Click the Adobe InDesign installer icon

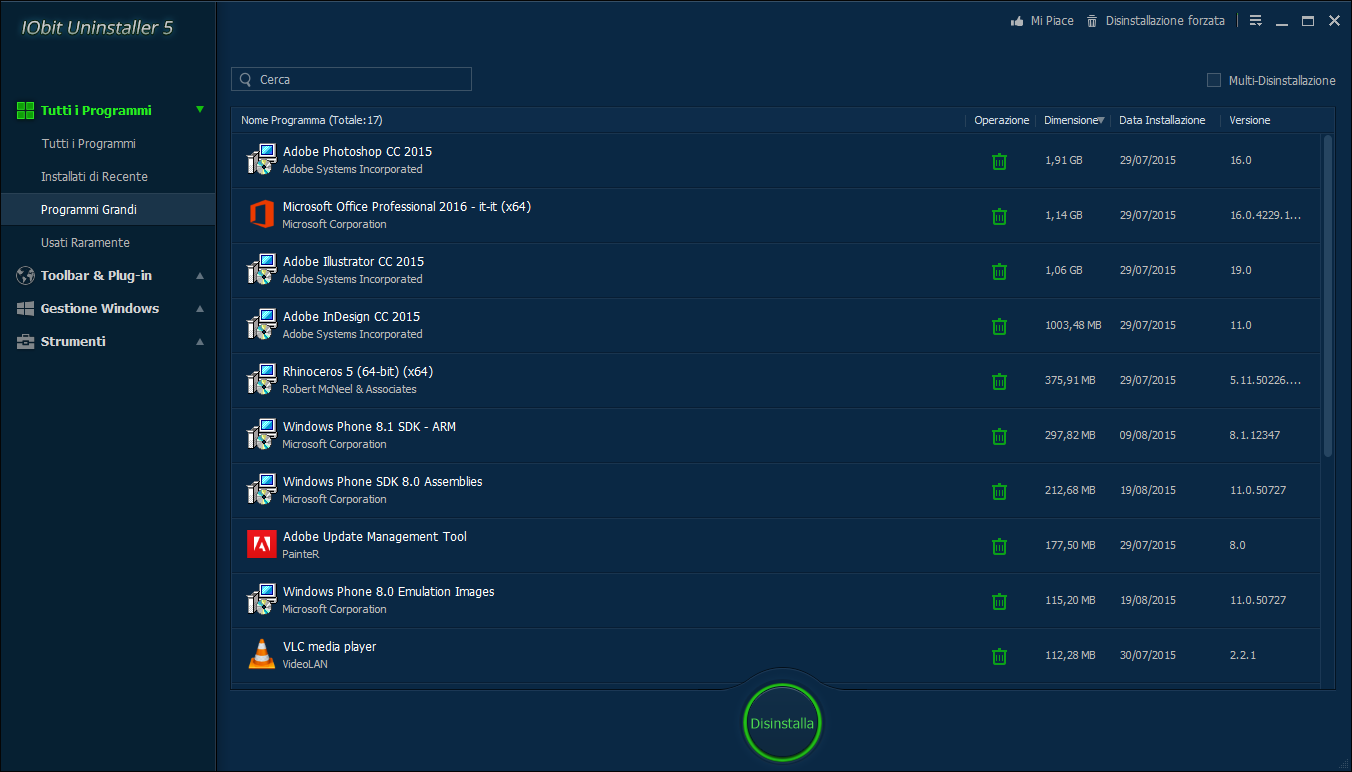click(x=261, y=324)
